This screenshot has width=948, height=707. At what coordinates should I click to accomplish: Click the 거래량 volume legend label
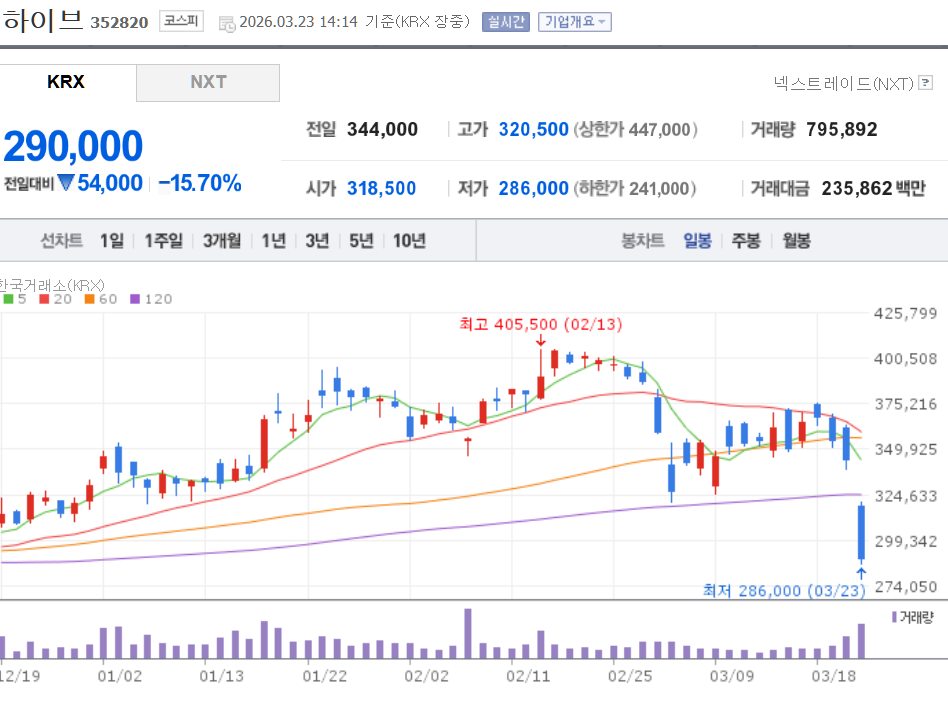tap(913, 617)
